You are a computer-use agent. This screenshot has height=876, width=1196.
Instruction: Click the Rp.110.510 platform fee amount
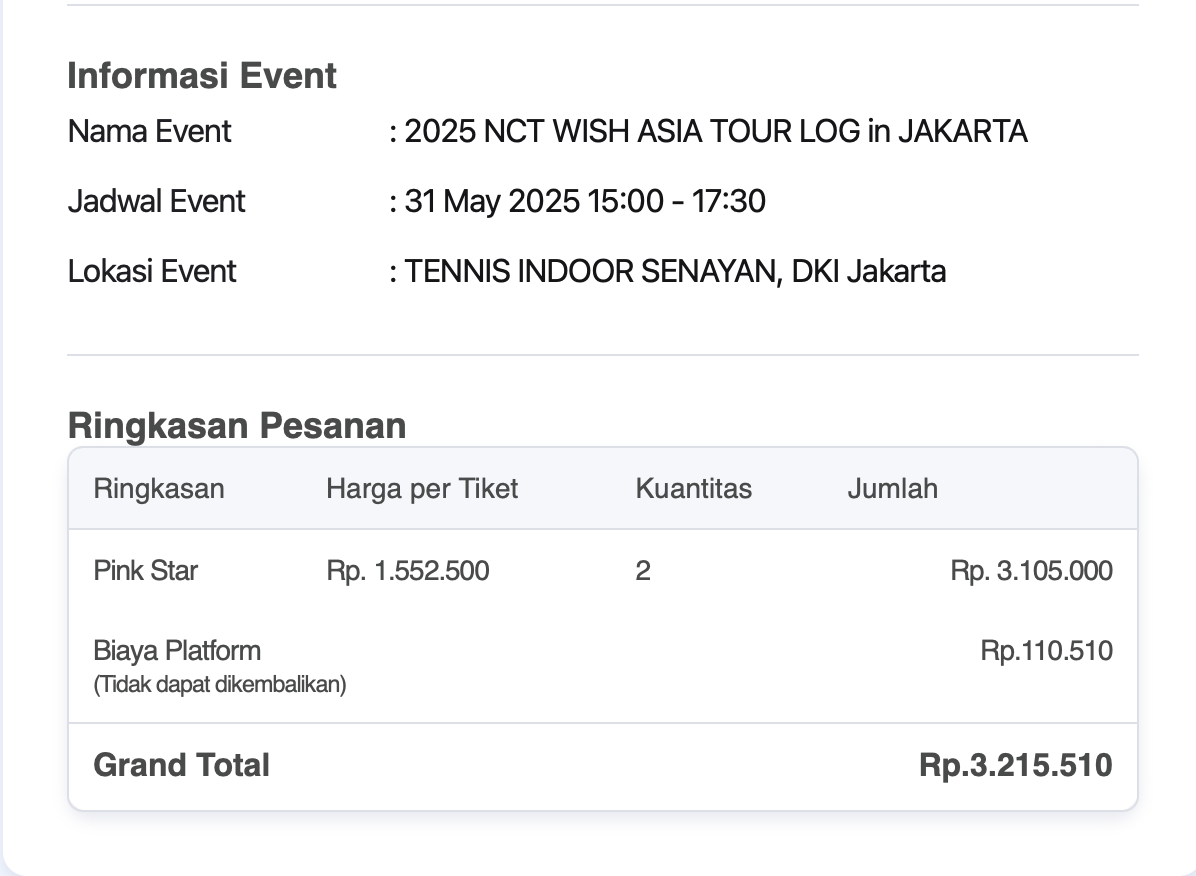(1046, 651)
